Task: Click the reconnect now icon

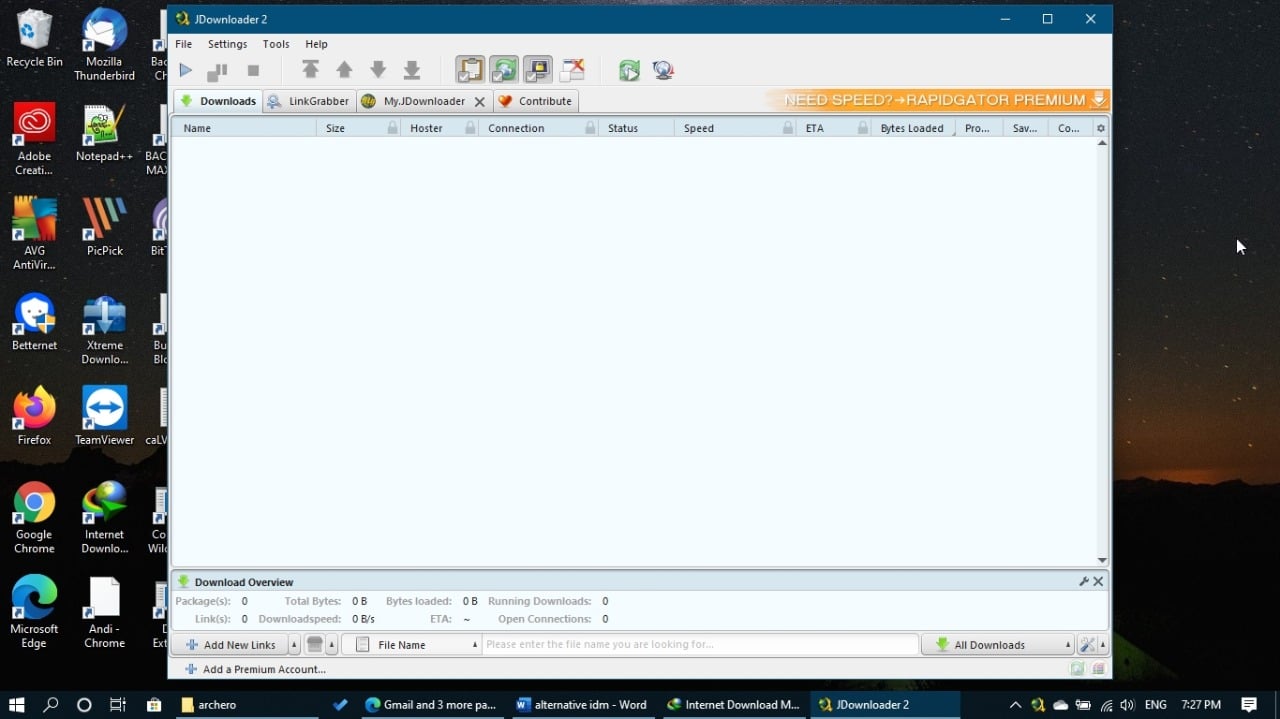Action: (x=629, y=70)
